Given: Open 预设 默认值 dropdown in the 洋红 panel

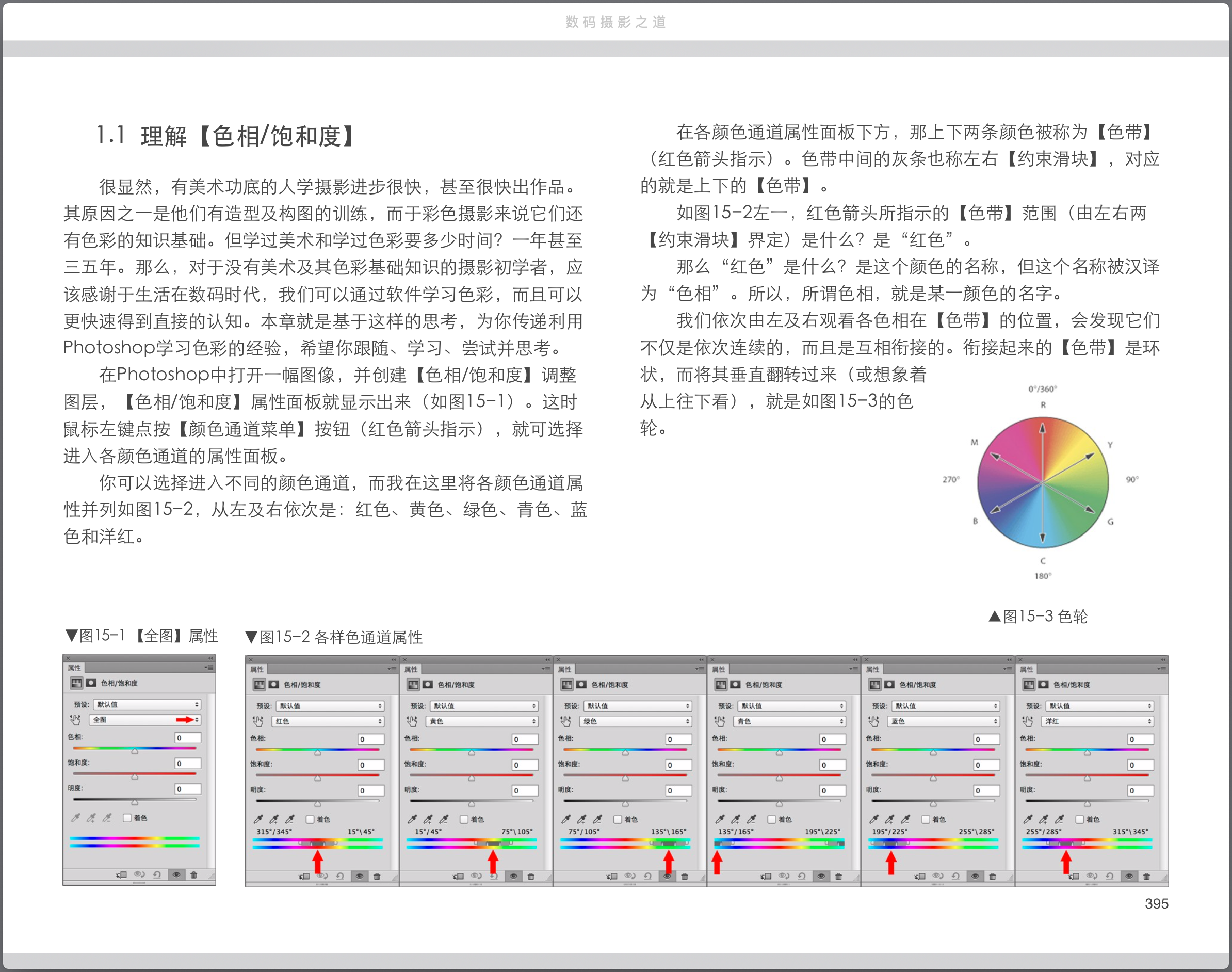Looking at the screenshot, I should 1099,706.
